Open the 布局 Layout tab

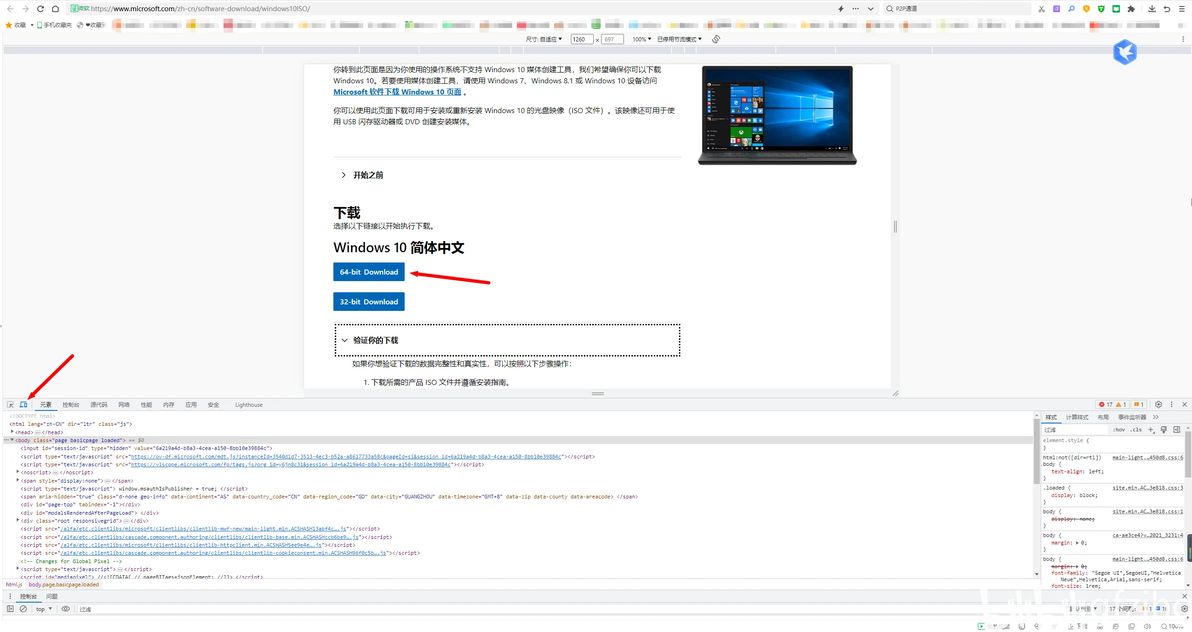(x=1103, y=417)
